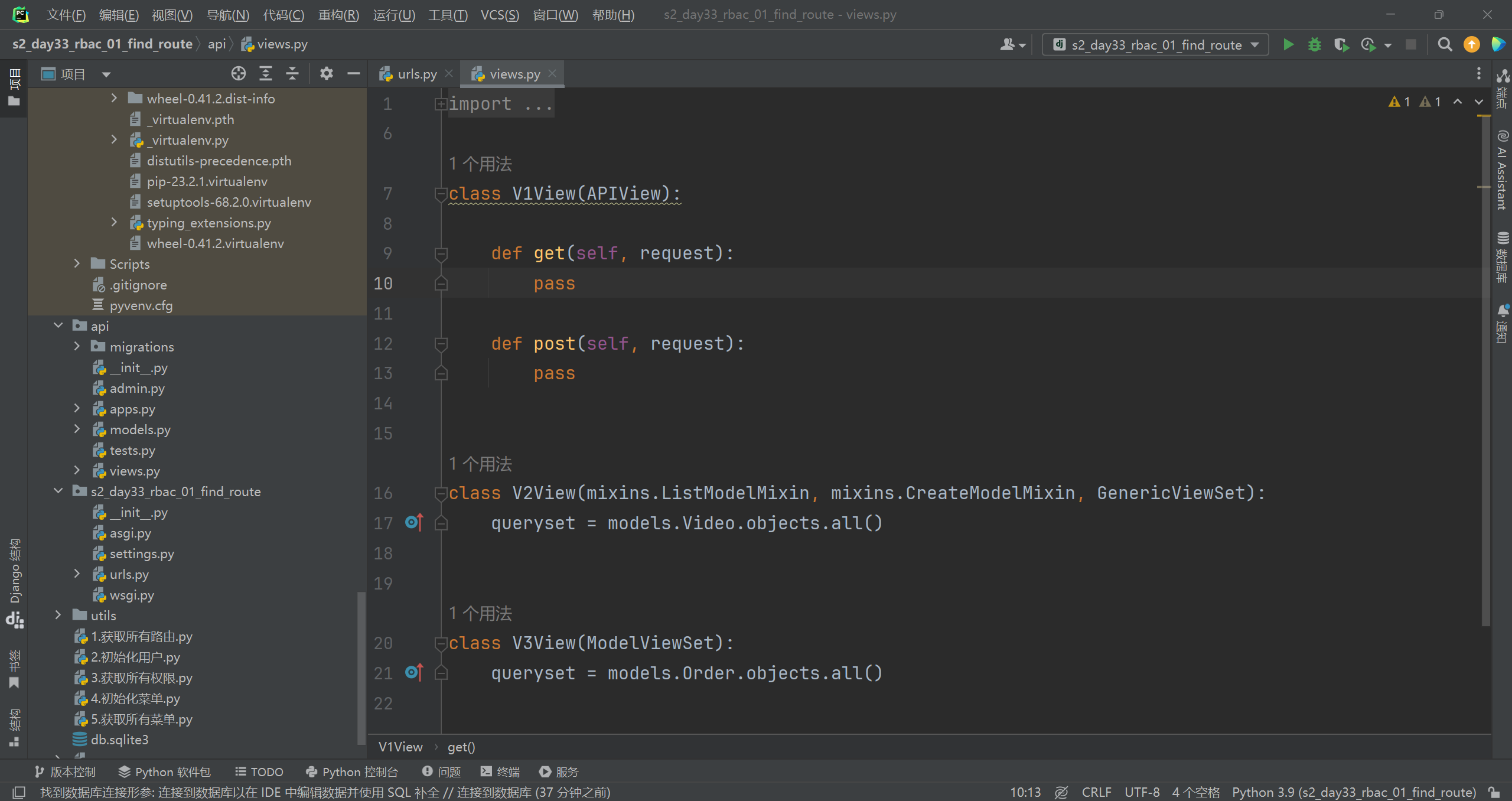The height and width of the screenshot is (801, 1512).
Task: Toggle the structure tool window tab
Action: click(15, 728)
